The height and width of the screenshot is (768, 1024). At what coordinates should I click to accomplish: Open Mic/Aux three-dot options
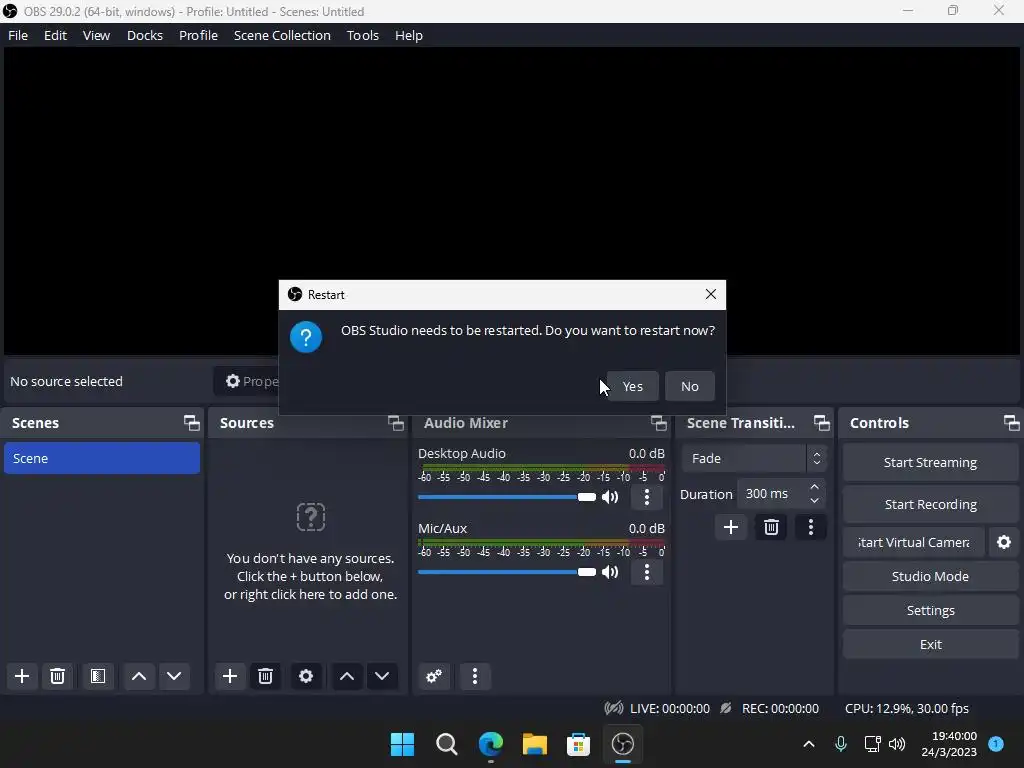point(647,572)
